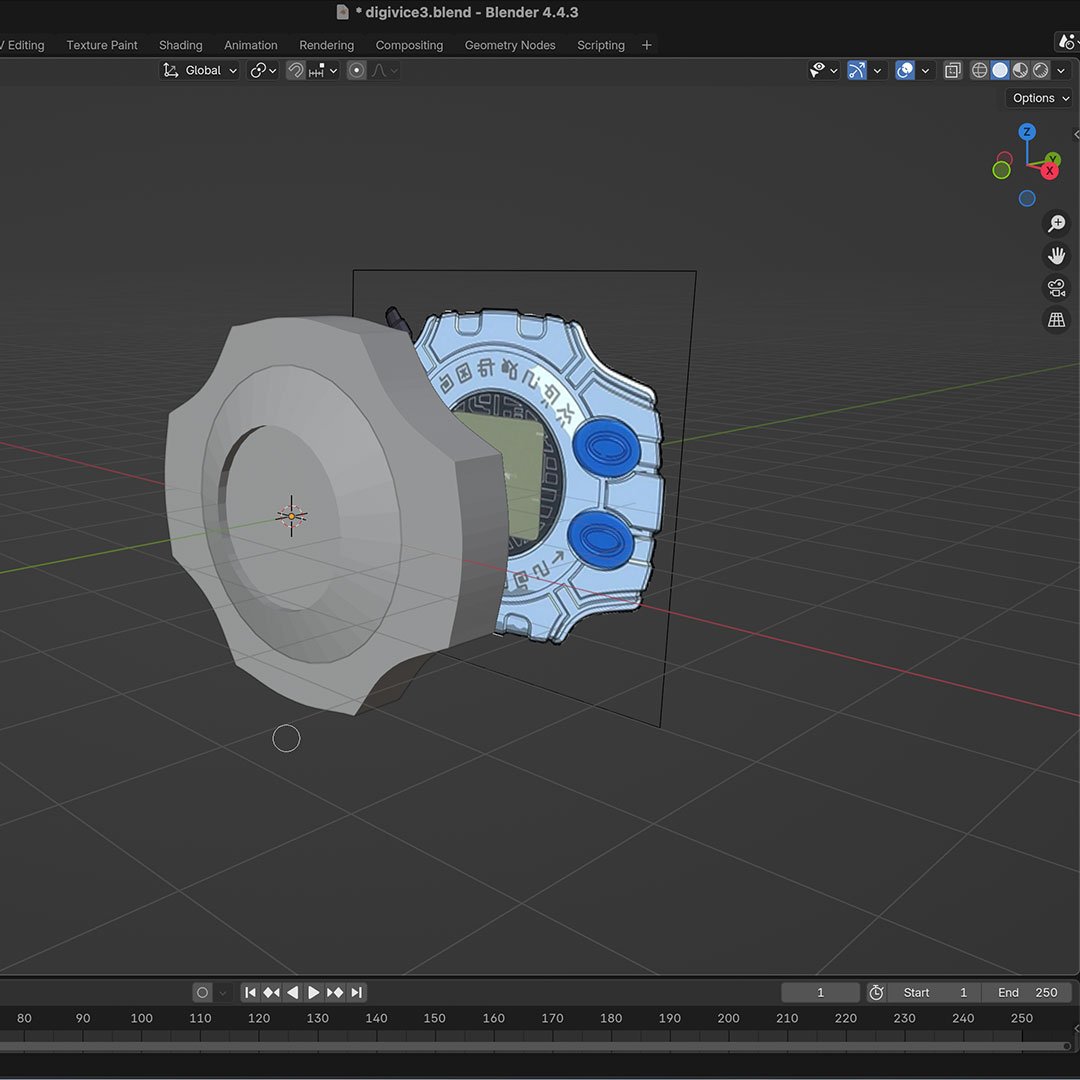
Task: Open the Animation workspace tab
Action: pyautogui.click(x=251, y=45)
